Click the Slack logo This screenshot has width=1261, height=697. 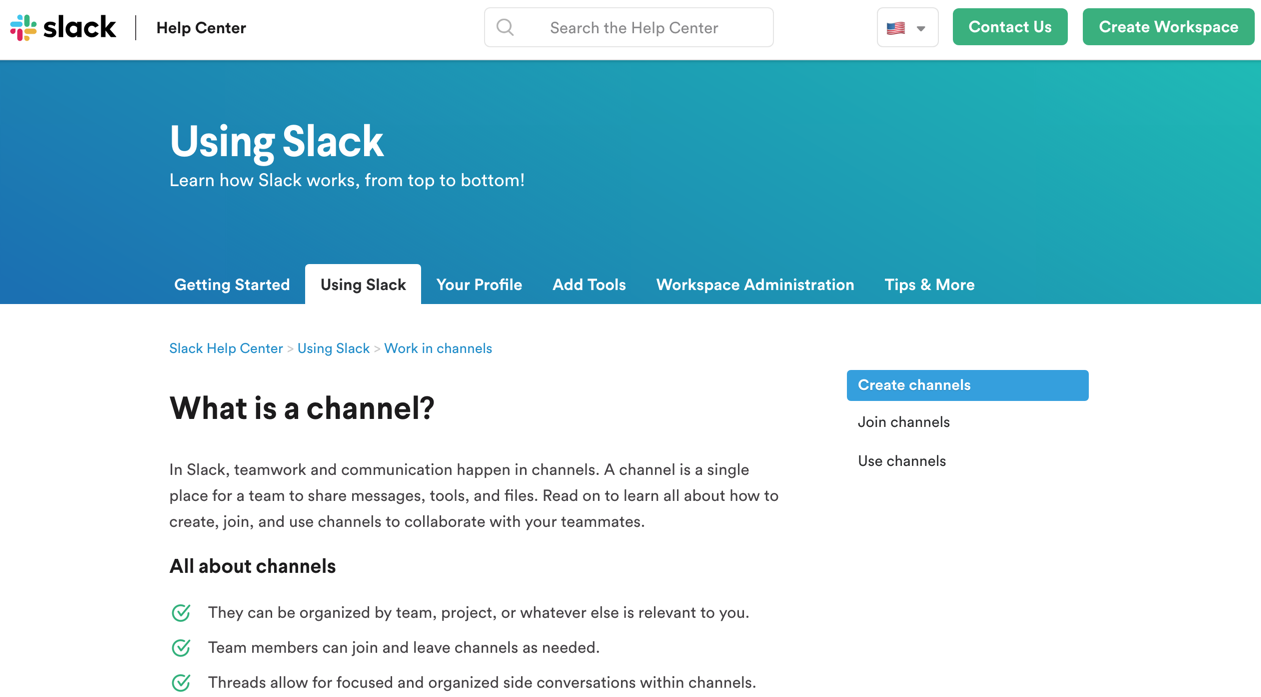click(63, 28)
